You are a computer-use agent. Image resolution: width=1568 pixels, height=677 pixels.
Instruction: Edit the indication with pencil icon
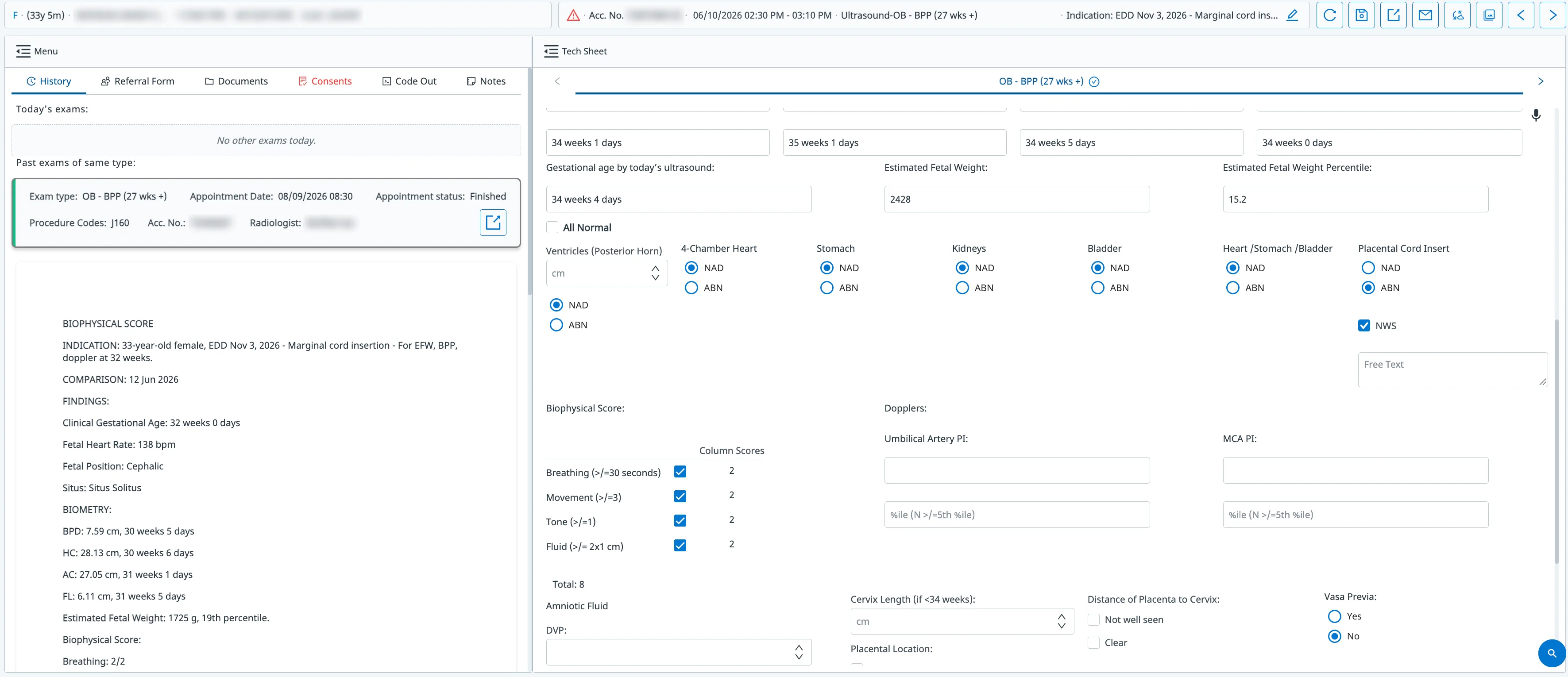pos(1292,15)
